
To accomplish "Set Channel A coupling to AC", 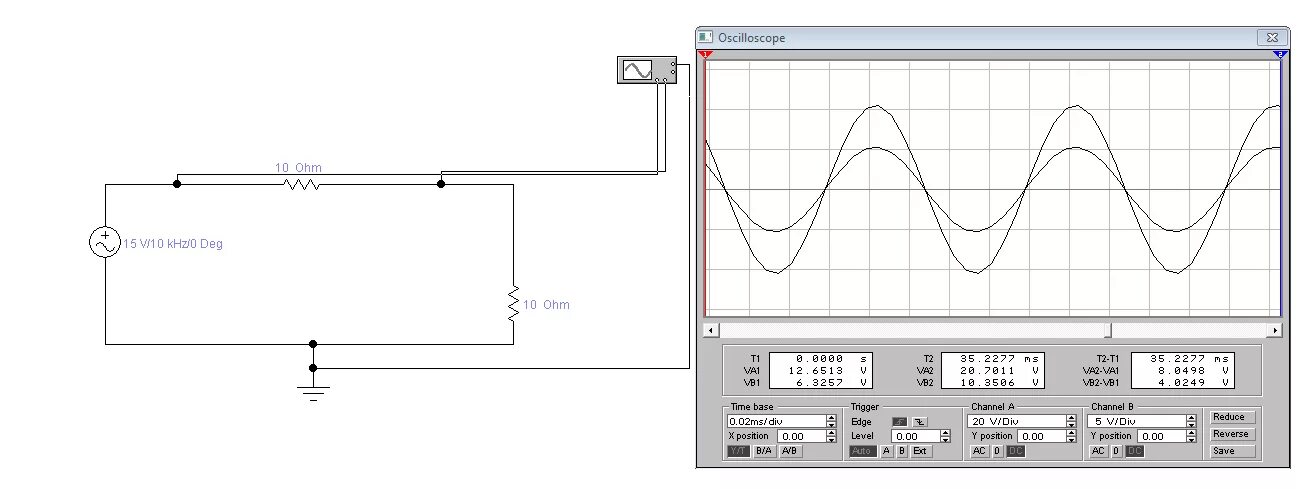I will [x=980, y=451].
